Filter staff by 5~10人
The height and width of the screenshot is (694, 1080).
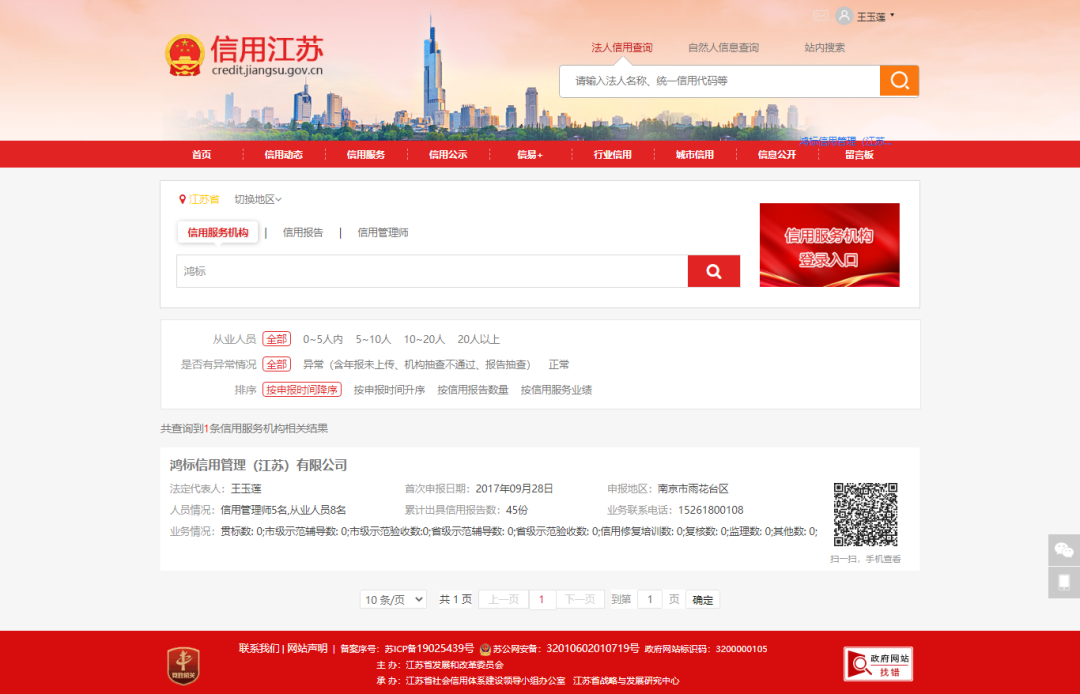coord(373,339)
